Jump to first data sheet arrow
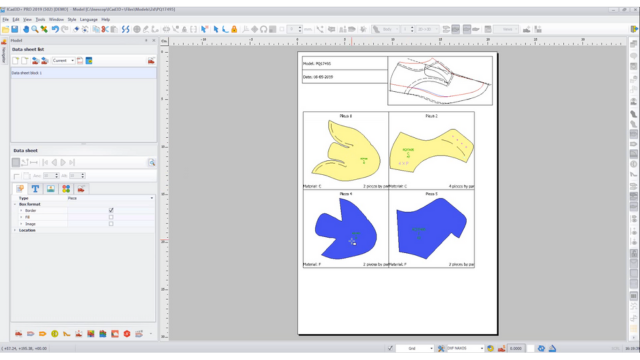Viewport: 640px width, 360px height. (45, 162)
